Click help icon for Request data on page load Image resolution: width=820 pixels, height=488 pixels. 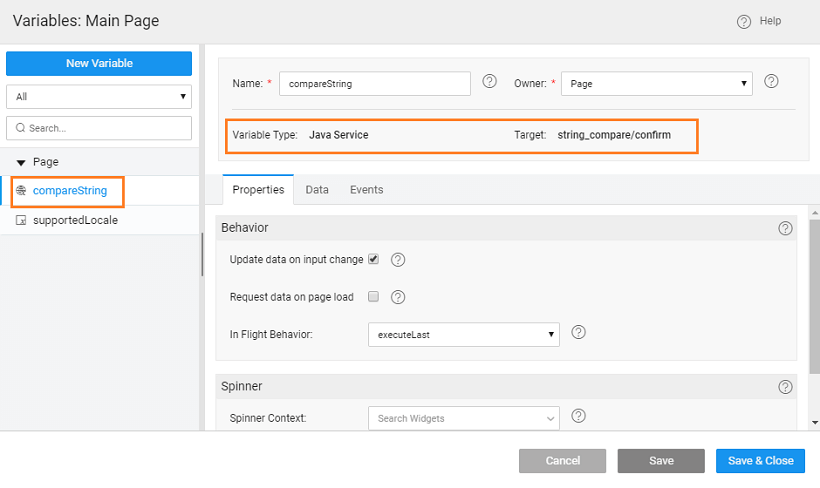397,297
